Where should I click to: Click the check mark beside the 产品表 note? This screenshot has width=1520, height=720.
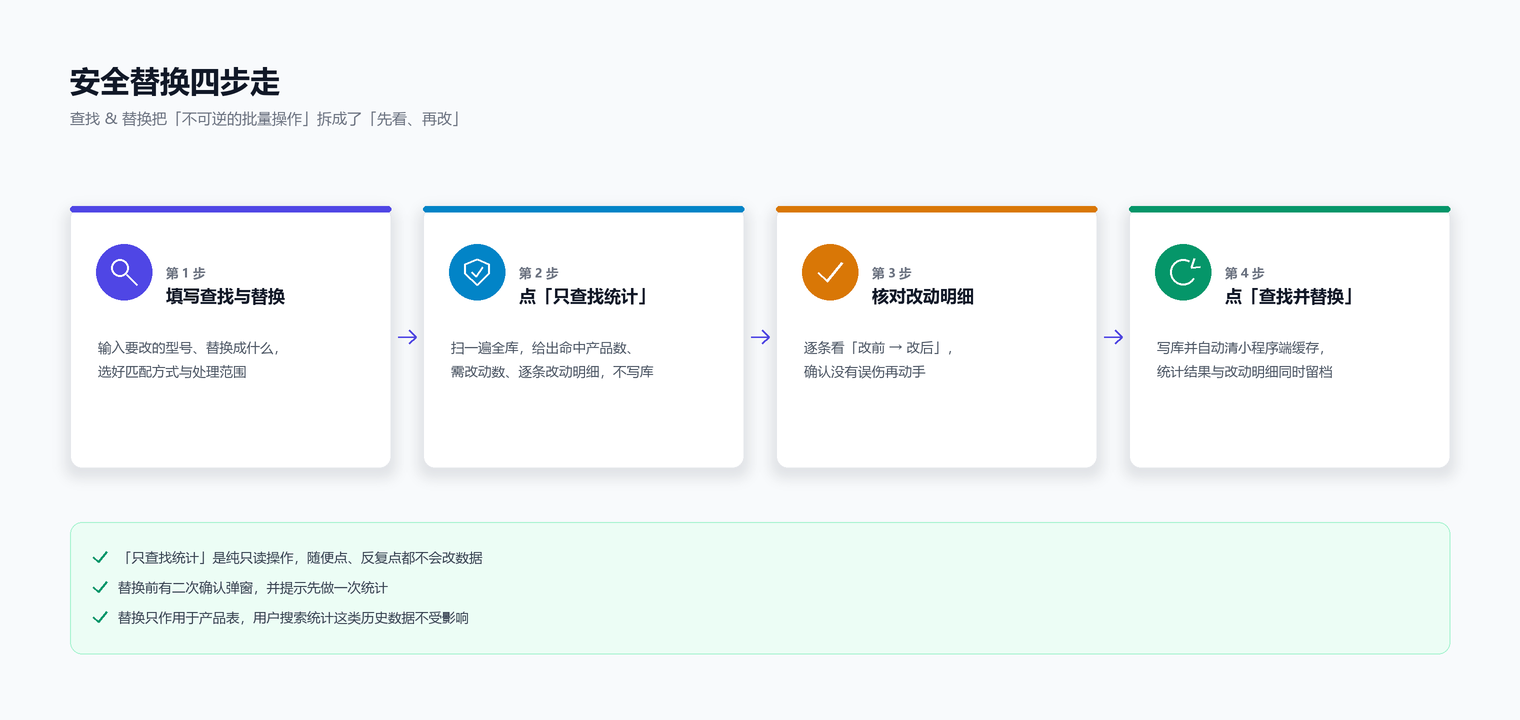pos(100,617)
